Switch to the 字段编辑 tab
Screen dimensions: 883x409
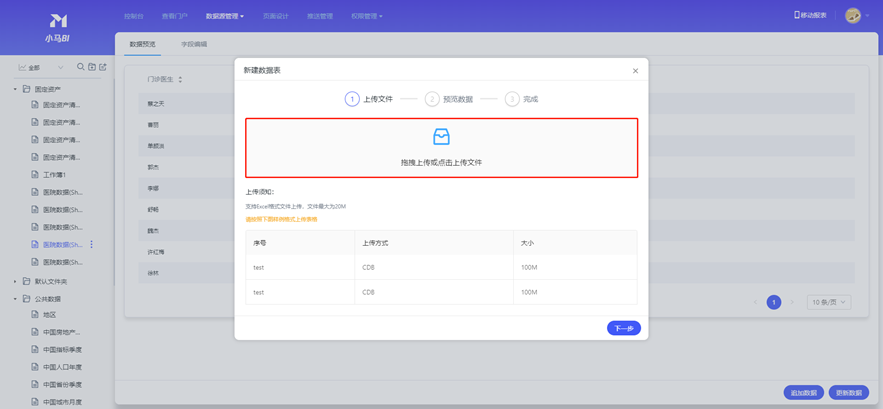[194, 44]
